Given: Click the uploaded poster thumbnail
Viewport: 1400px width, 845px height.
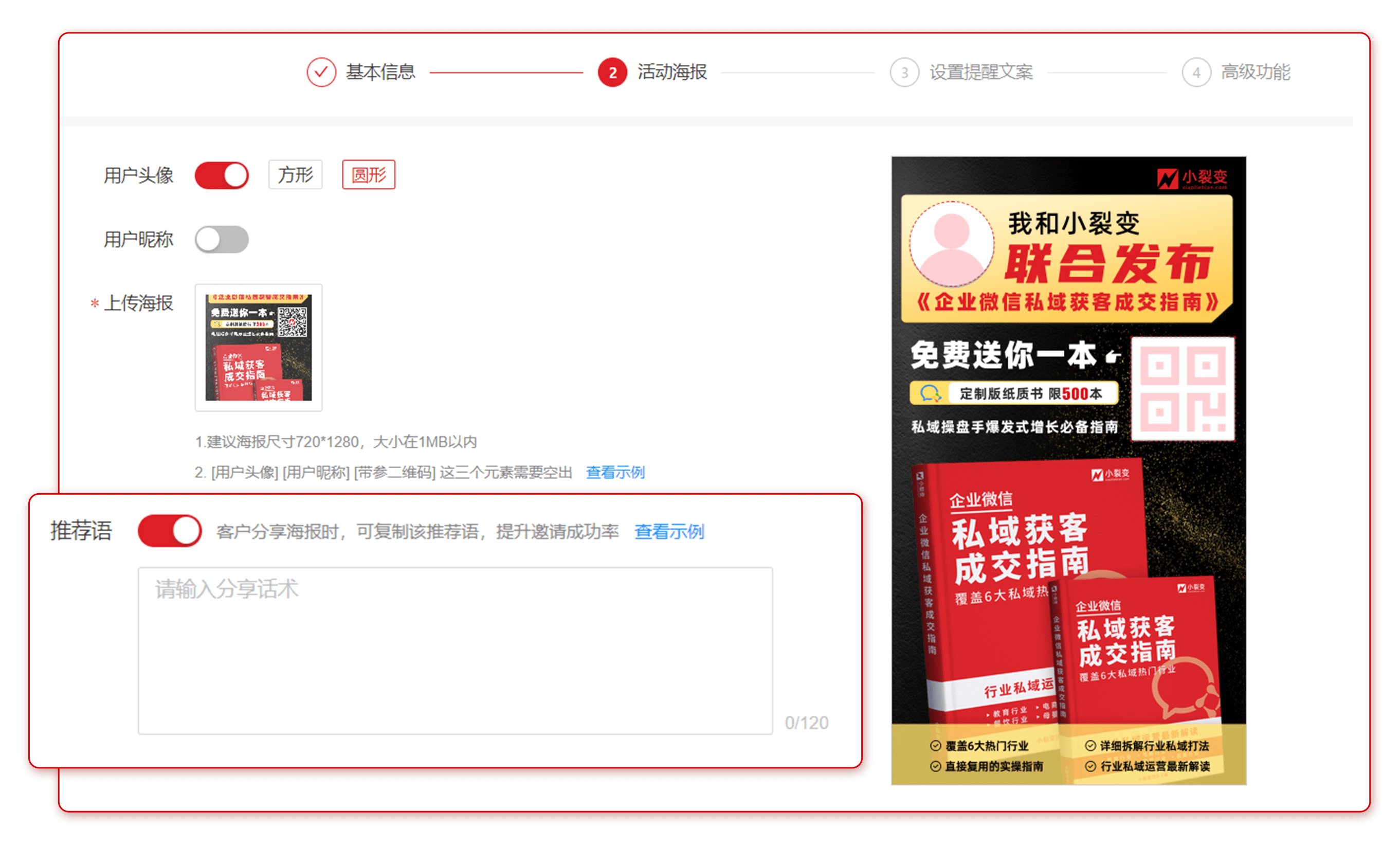Looking at the screenshot, I should (x=259, y=347).
